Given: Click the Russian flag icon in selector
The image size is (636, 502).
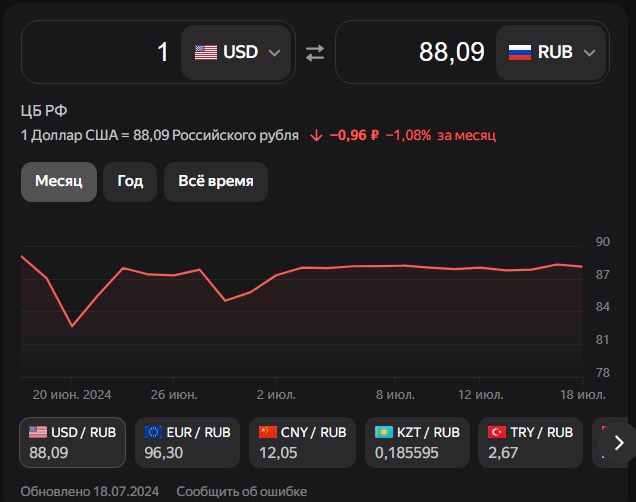Looking at the screenshot, I should pyautogui.click(x=520, y=52).
